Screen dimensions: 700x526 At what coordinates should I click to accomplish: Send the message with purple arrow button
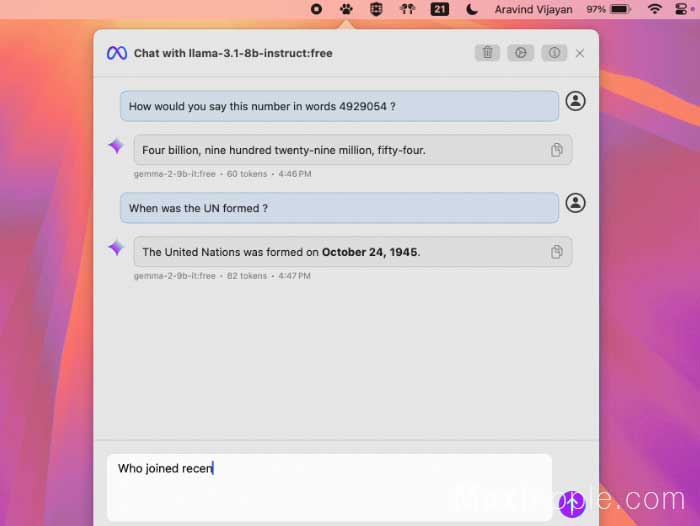coord(572,504)
